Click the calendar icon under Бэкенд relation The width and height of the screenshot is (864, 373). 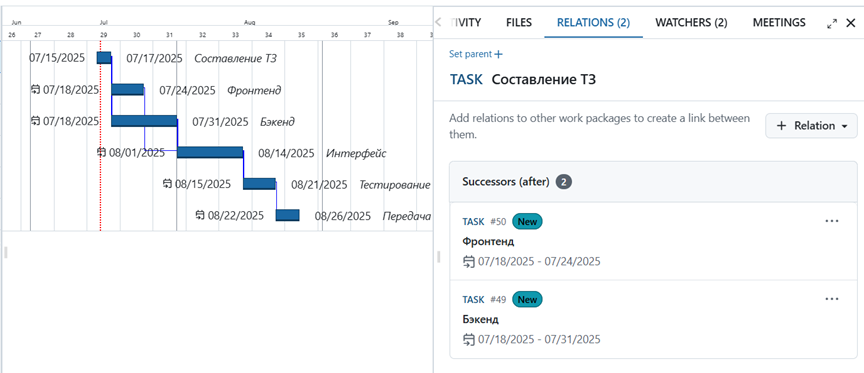[468, 339]
